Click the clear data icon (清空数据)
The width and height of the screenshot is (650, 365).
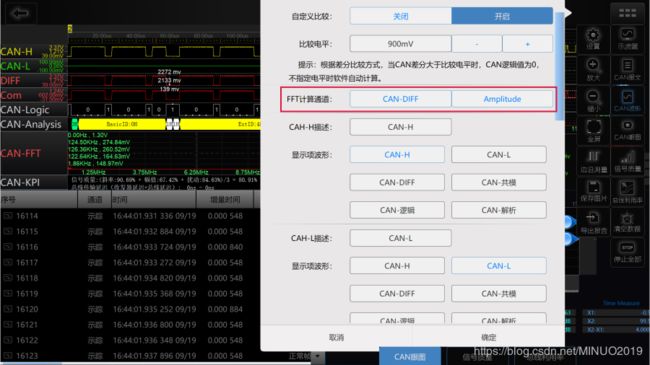point(627,222)
